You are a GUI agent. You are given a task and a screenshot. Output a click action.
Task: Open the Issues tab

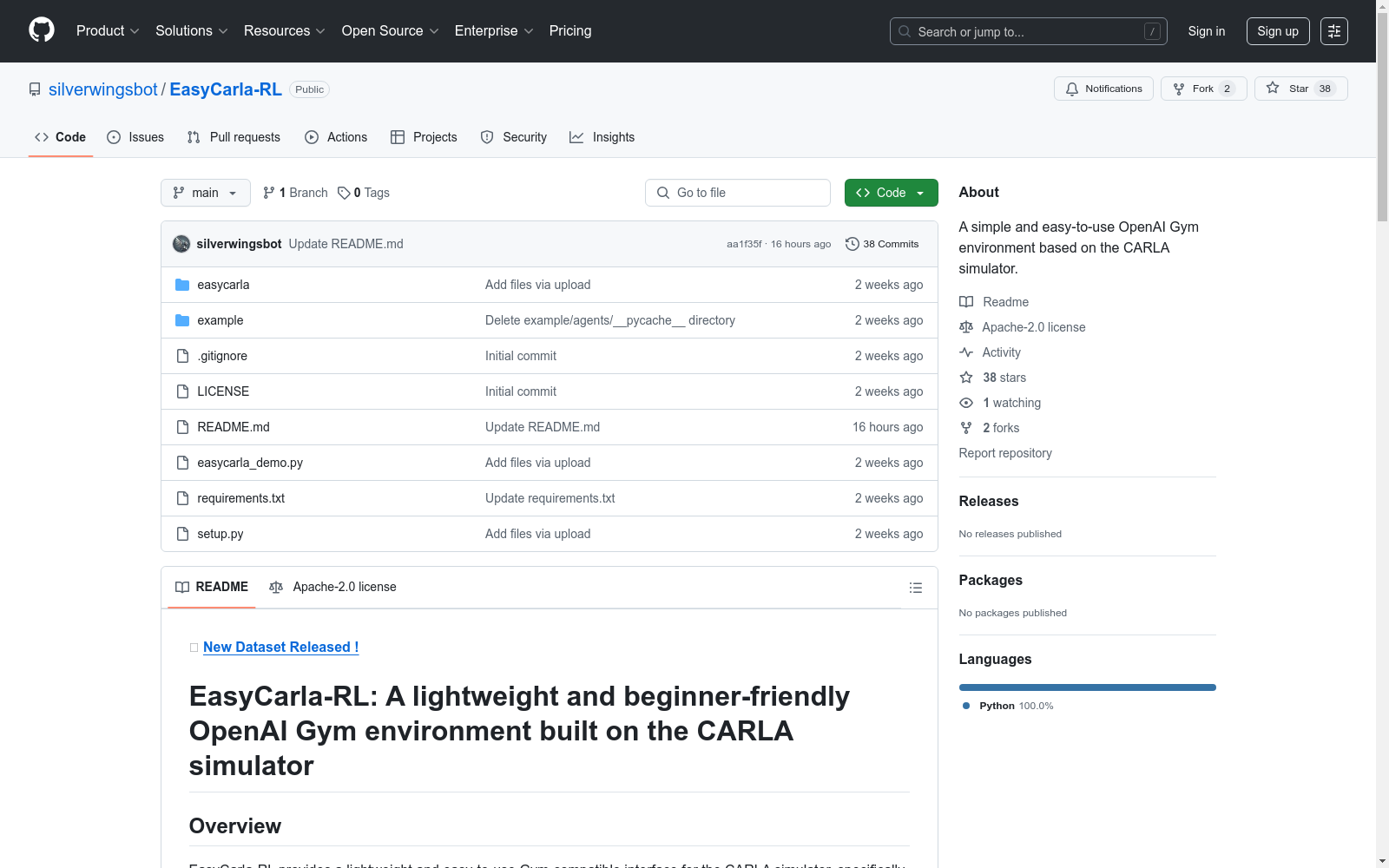(135, 137)
